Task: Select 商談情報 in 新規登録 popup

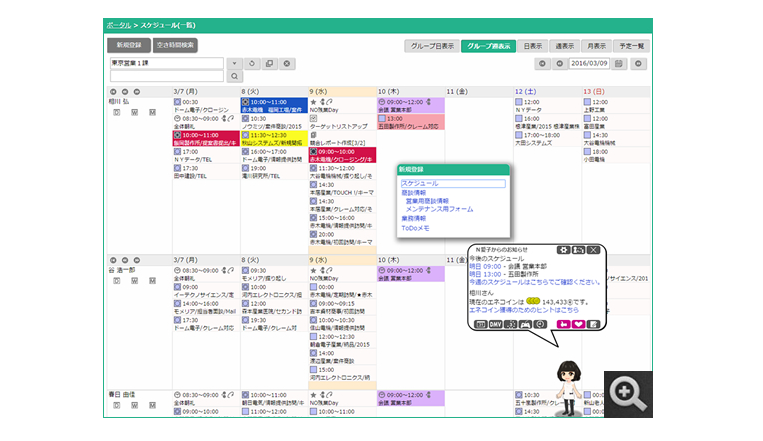Action: [x=413, y=193]
